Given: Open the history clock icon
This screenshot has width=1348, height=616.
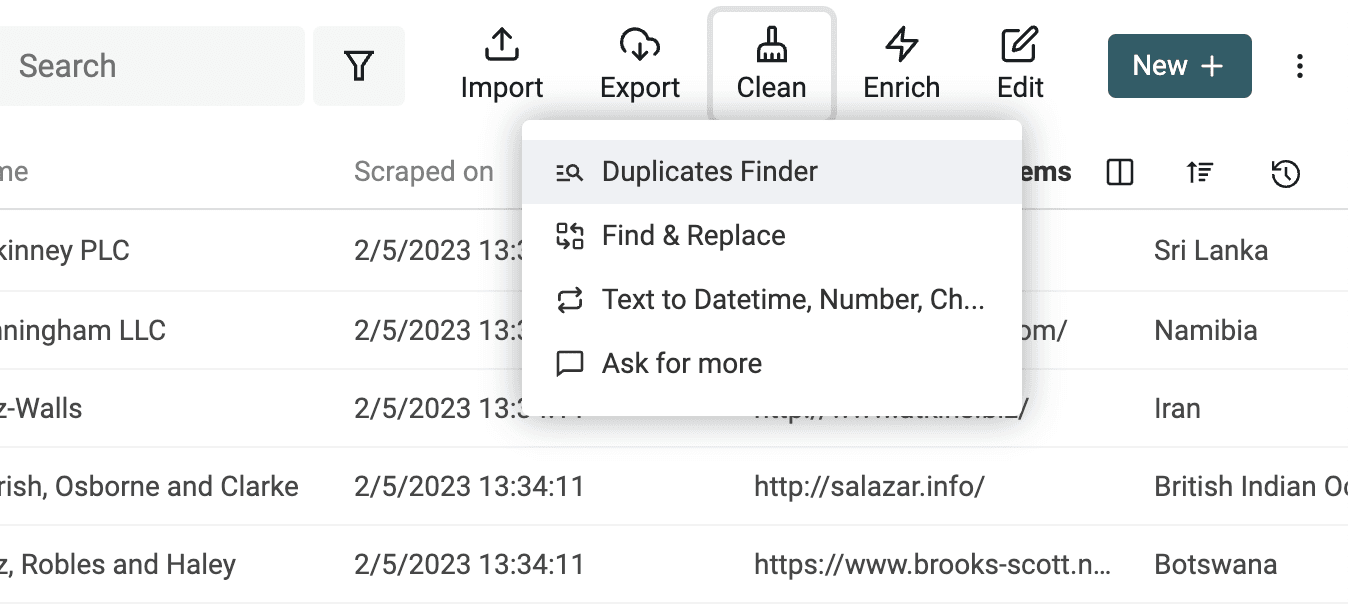Looking at the screenshot, I should (1285, 173).
